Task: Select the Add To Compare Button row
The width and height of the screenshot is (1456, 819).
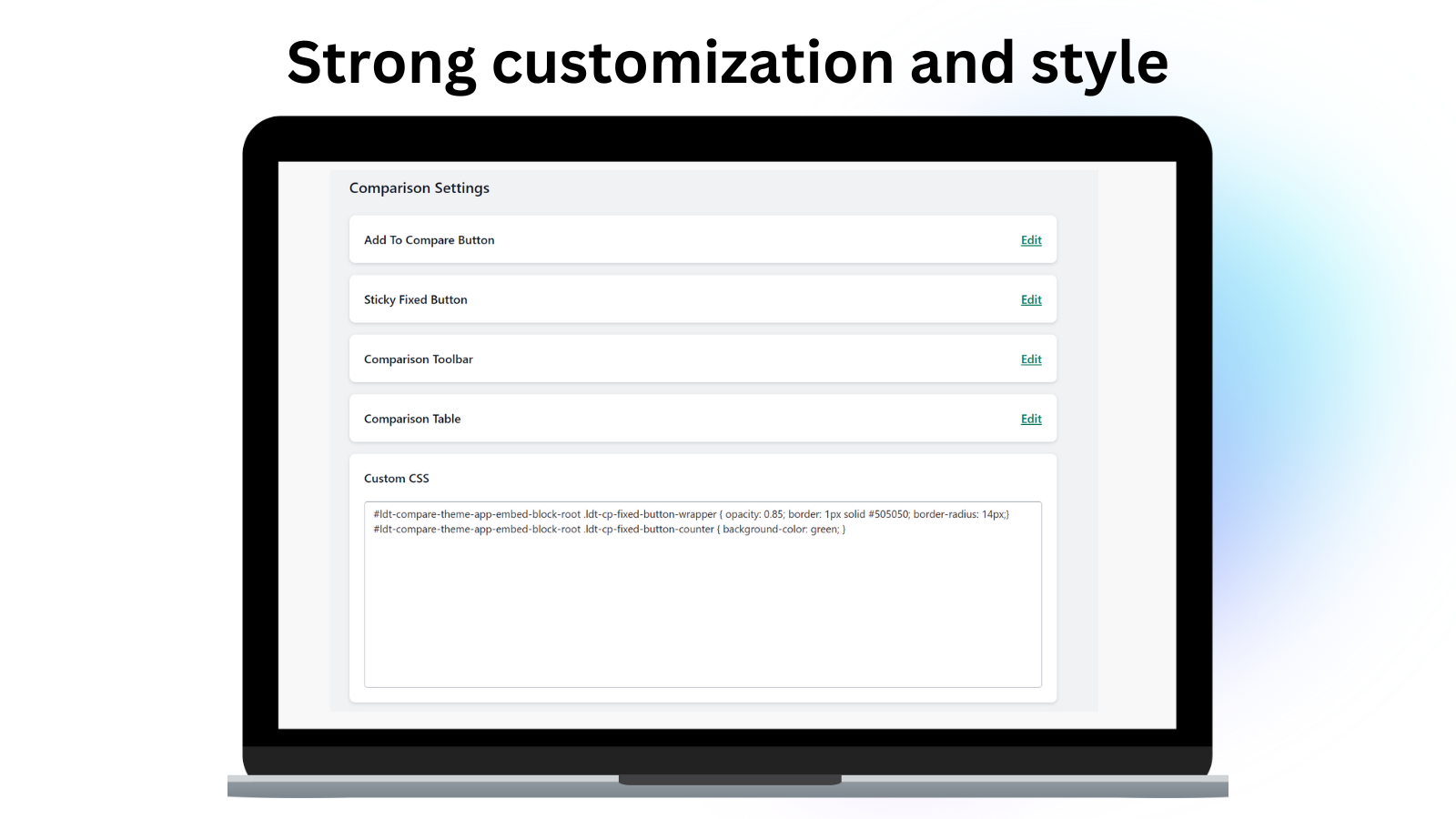Action: 701,239
